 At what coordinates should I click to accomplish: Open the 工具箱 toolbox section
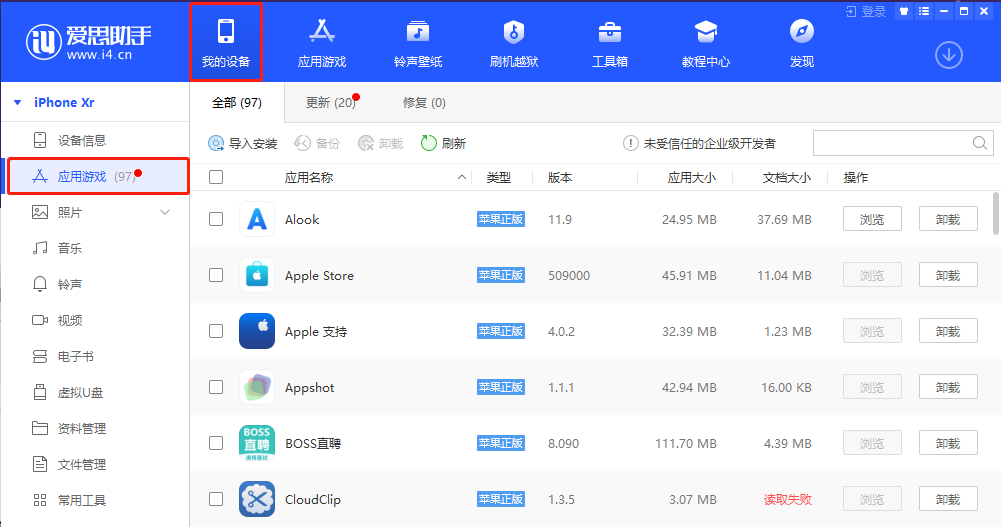click(x=610, y=42)
